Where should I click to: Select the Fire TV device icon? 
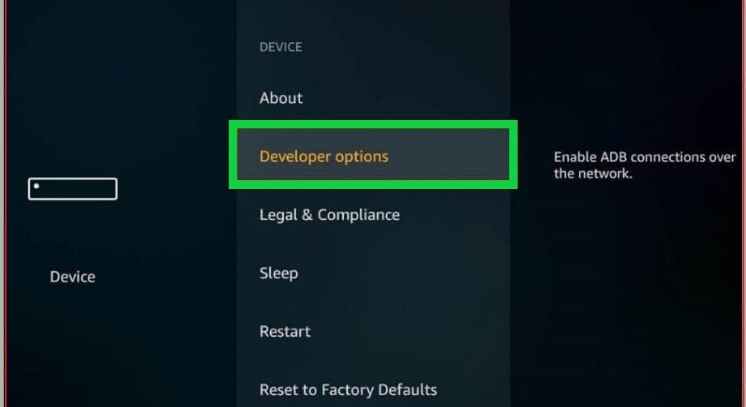(x=73, y=189)
